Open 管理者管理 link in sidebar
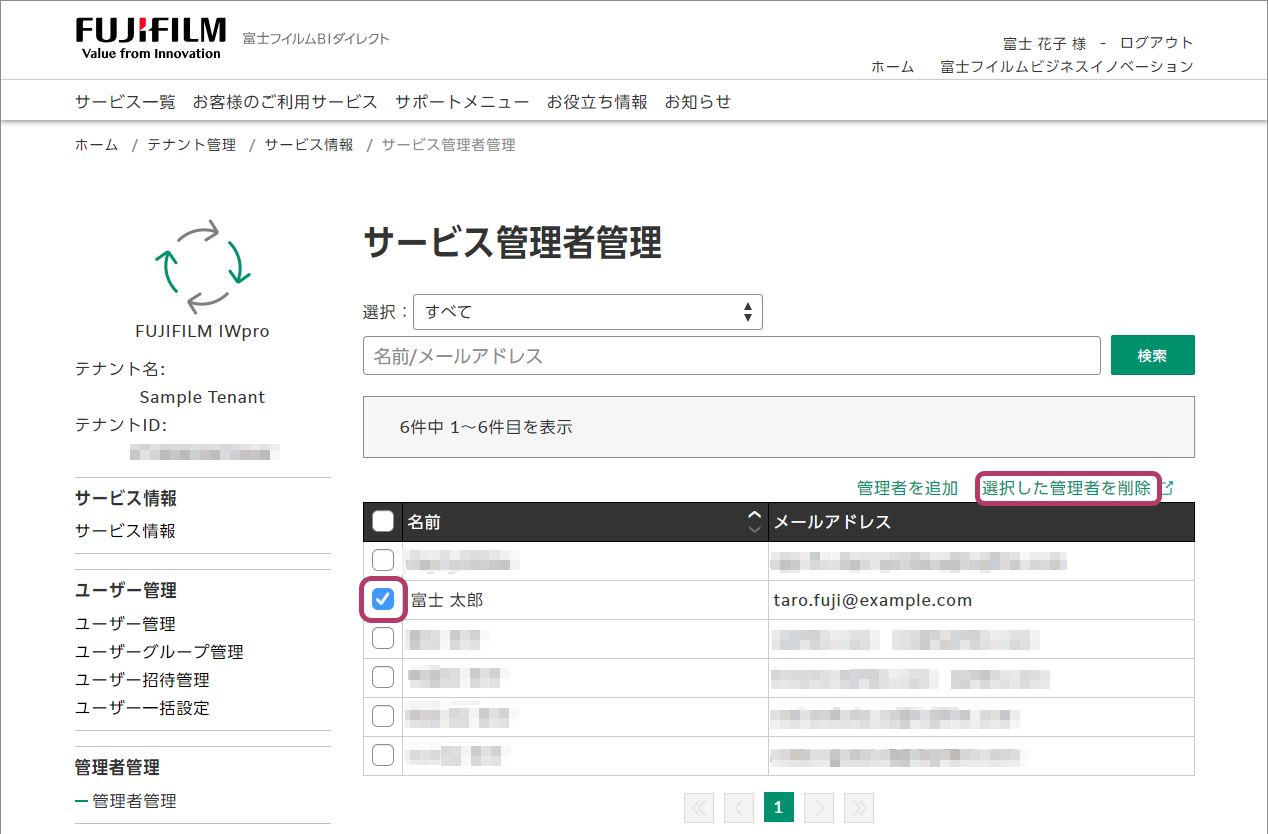The height and width of the screenshot is (834, 1268). (134, 801)
